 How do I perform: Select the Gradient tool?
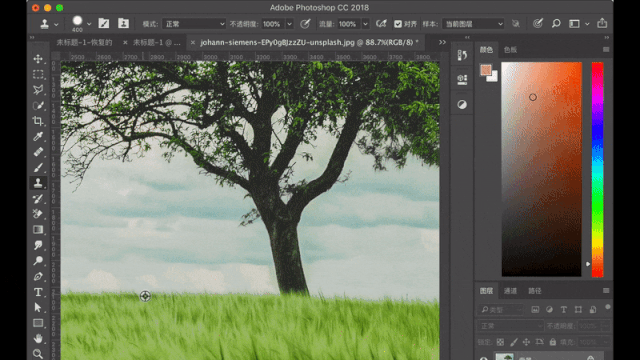coord(38,229)
